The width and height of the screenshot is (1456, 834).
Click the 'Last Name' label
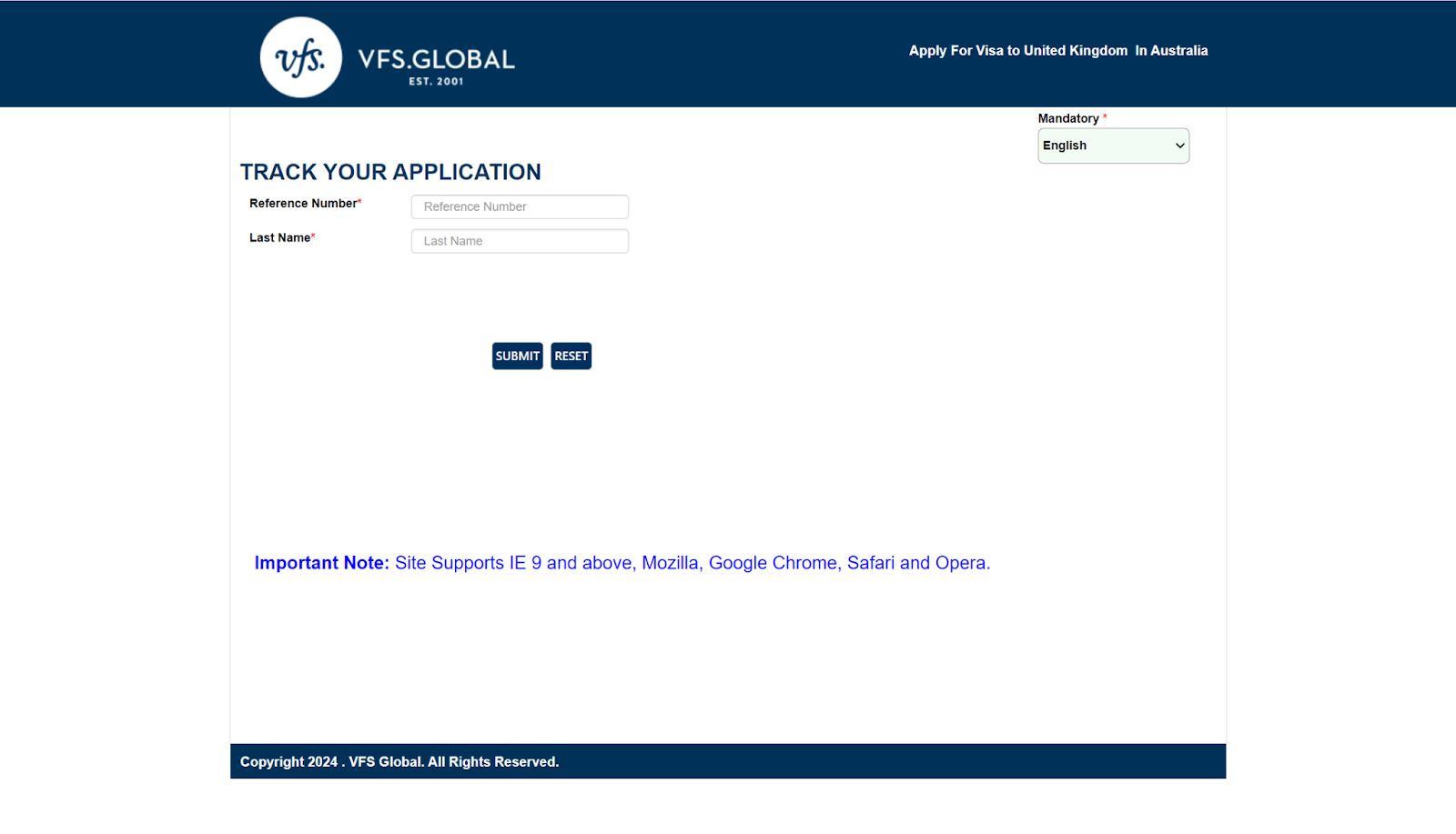(280, 237)
